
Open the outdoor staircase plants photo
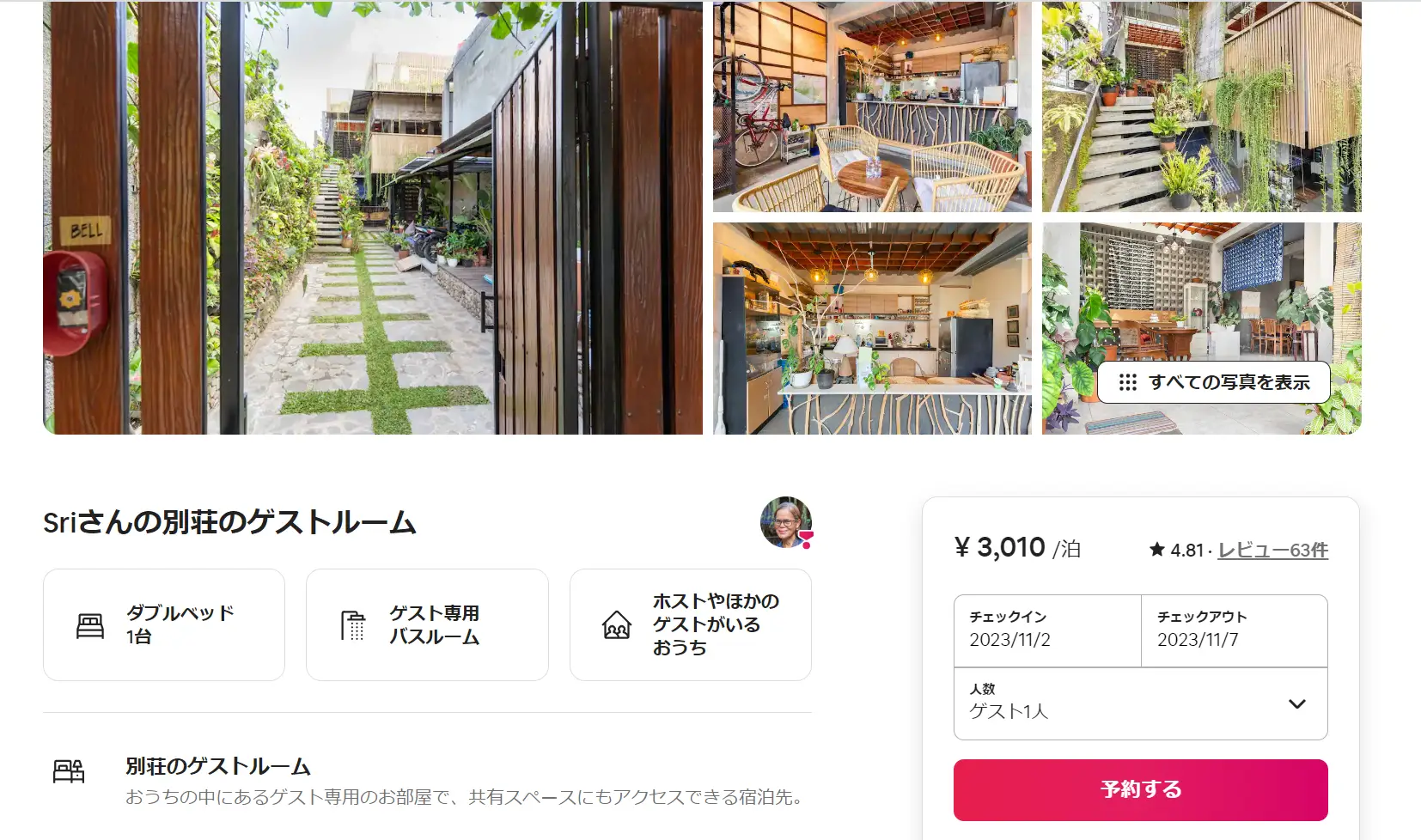(x=1202, y=107)
